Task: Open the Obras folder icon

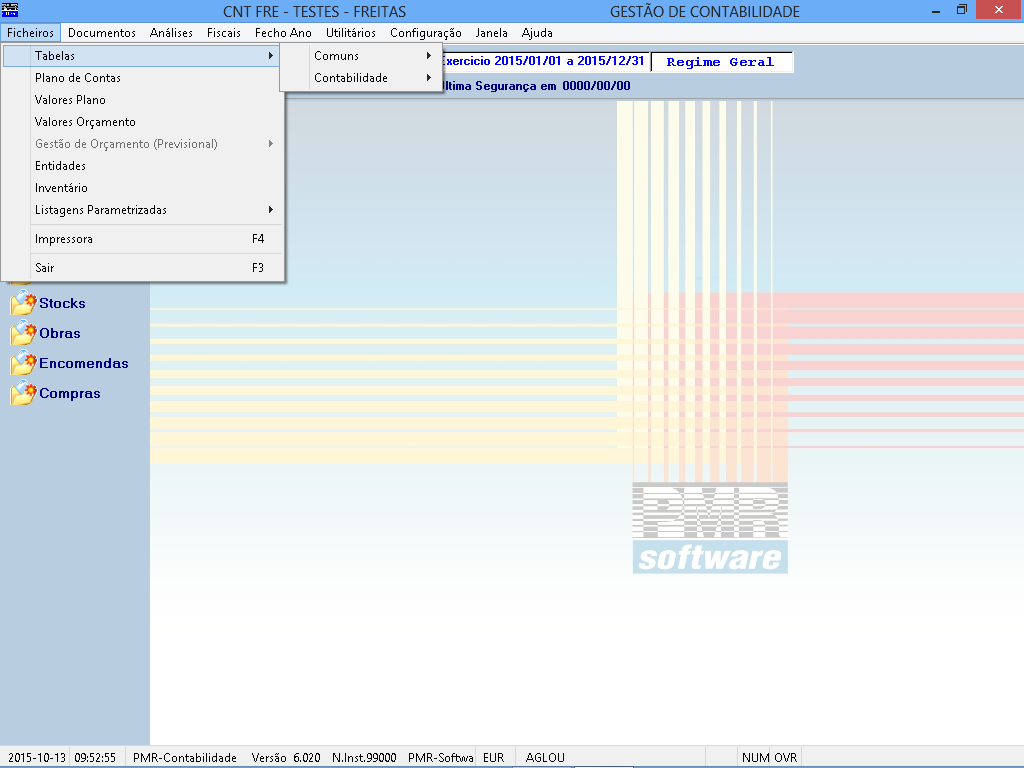Action: 24,332
